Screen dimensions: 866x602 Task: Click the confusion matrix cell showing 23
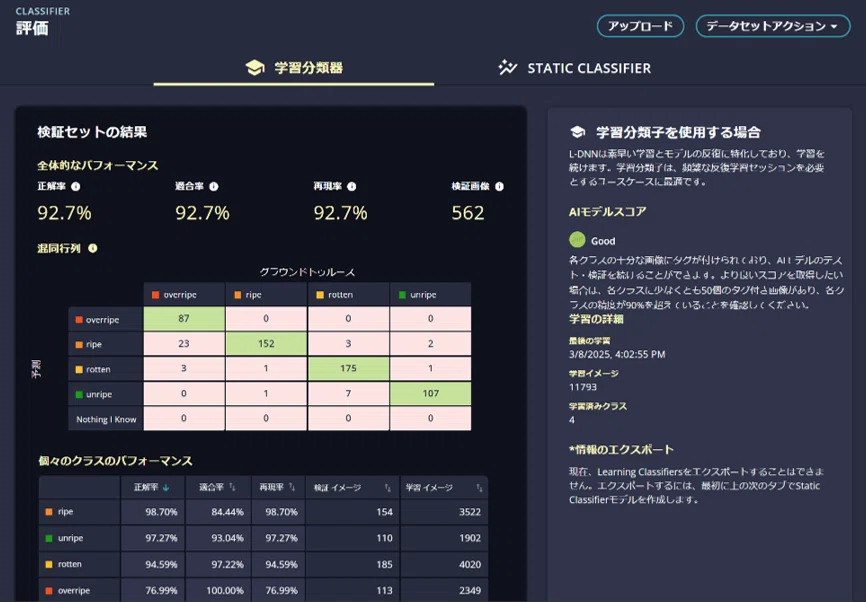184,344
